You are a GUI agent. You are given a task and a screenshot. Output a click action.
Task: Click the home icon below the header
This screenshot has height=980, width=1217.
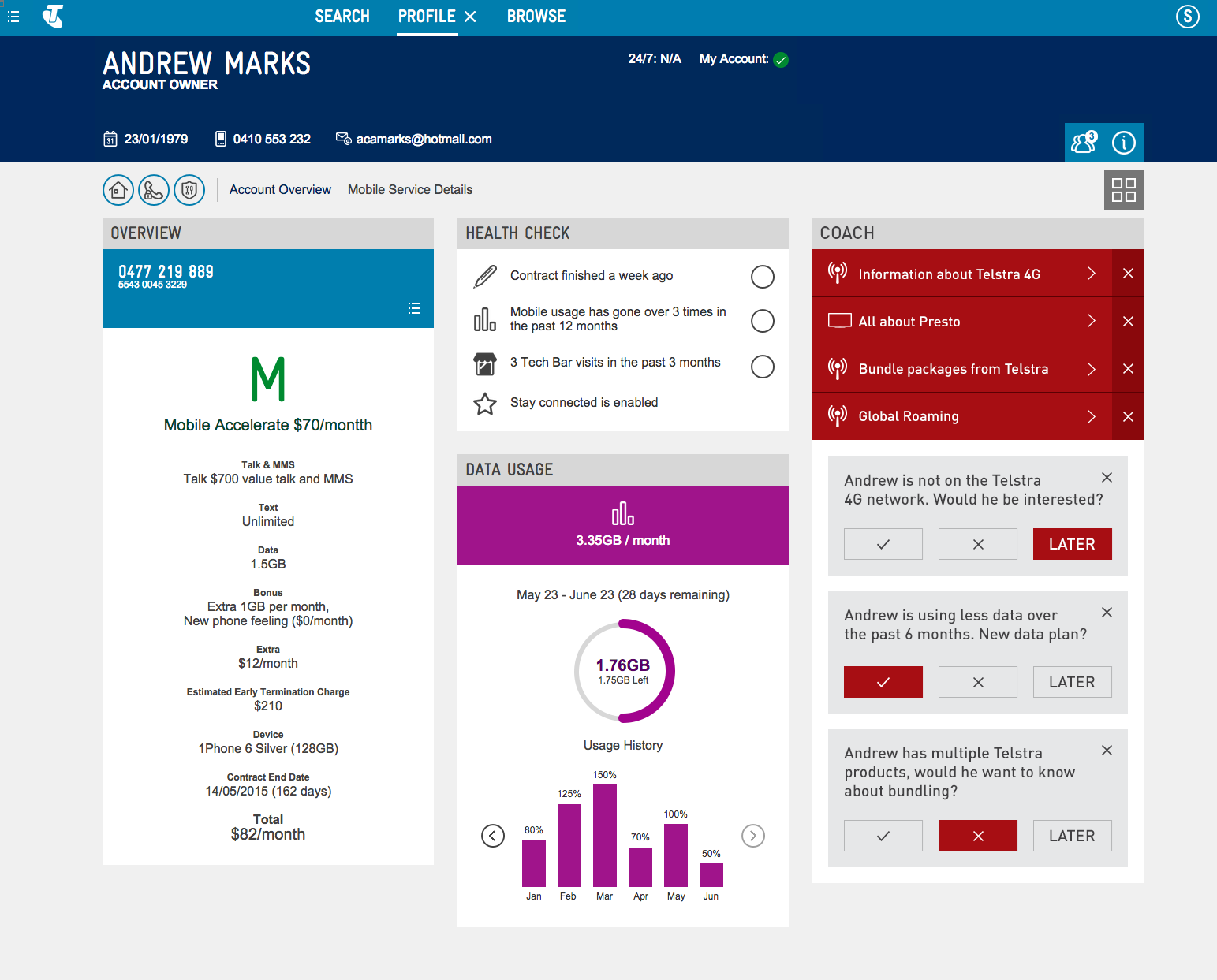pyautogui.click(x=118, y=190)
